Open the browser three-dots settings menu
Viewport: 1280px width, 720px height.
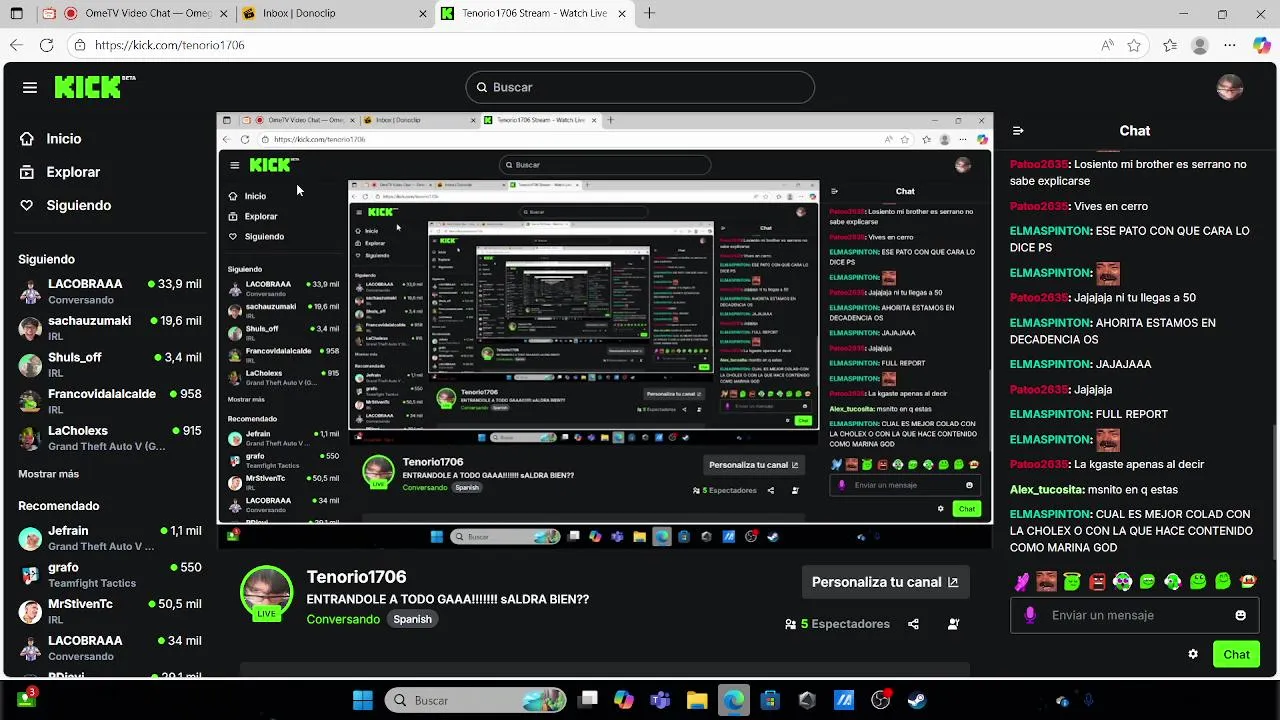tap(1230, 45)
